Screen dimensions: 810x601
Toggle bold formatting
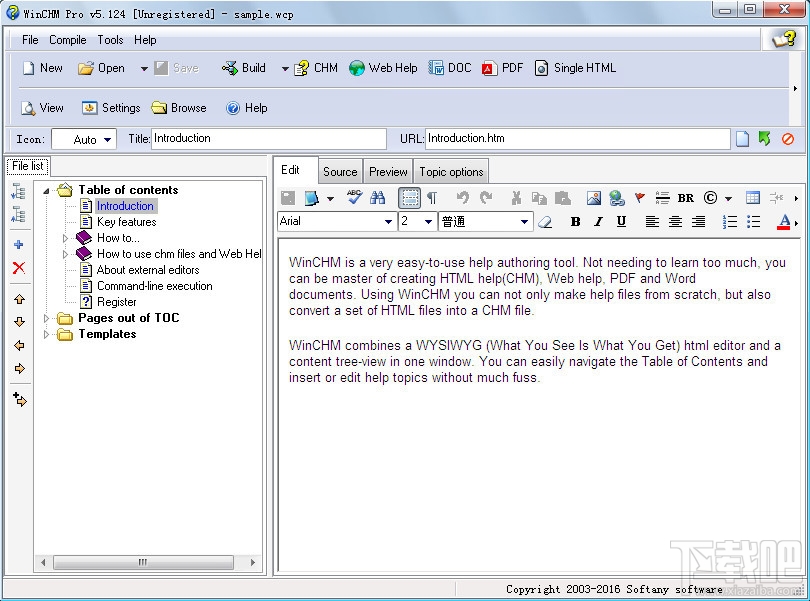(575, 222)
